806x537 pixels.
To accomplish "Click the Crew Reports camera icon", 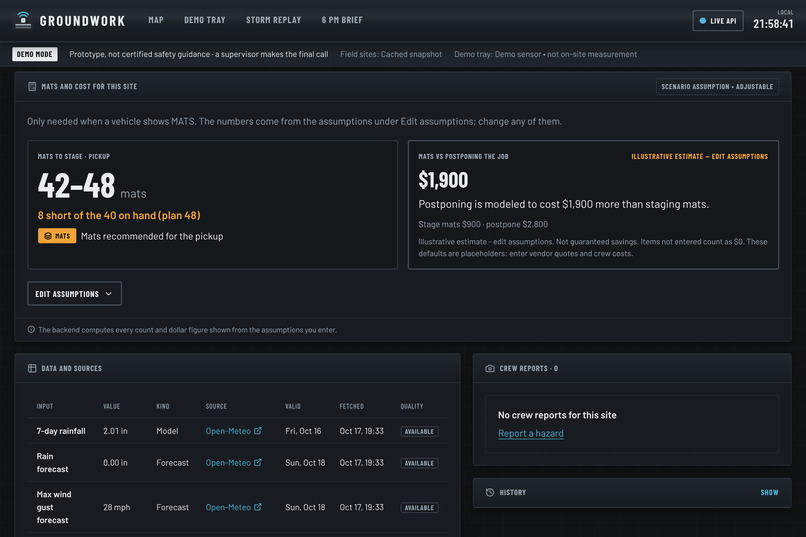I will point(490,368).
